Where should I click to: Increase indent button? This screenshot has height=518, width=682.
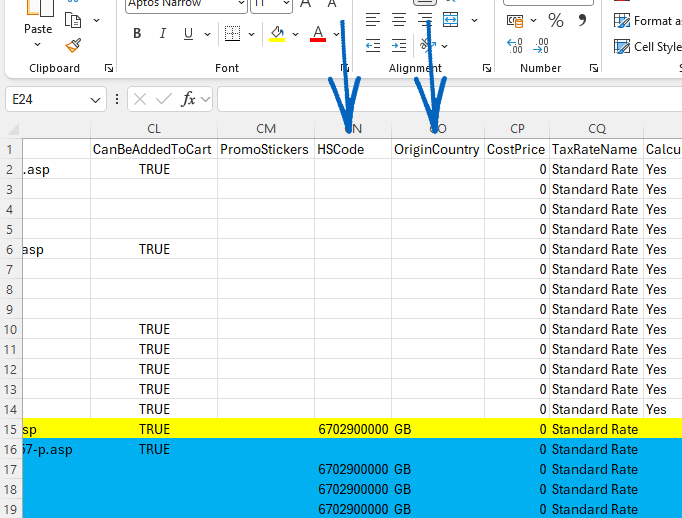pos(399,45)
